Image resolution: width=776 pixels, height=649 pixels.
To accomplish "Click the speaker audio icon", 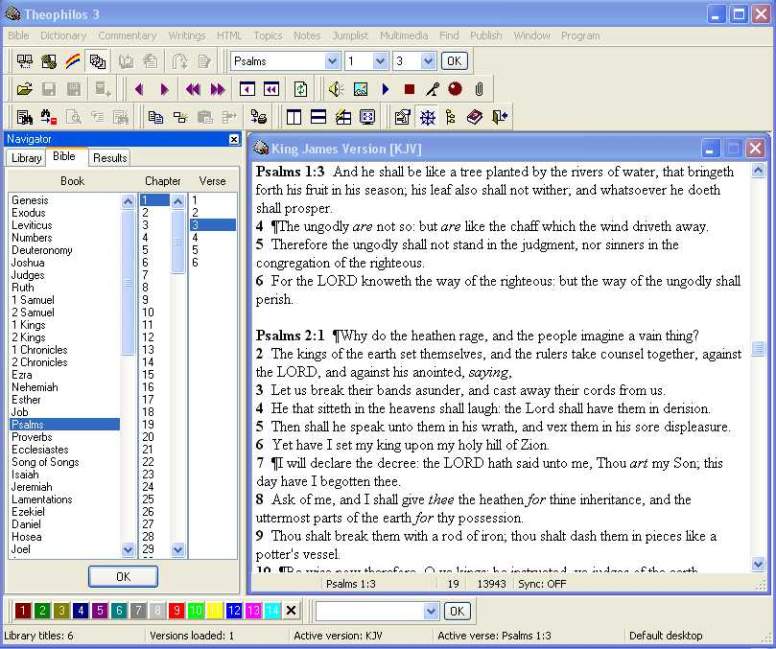I will coord(336,89).
